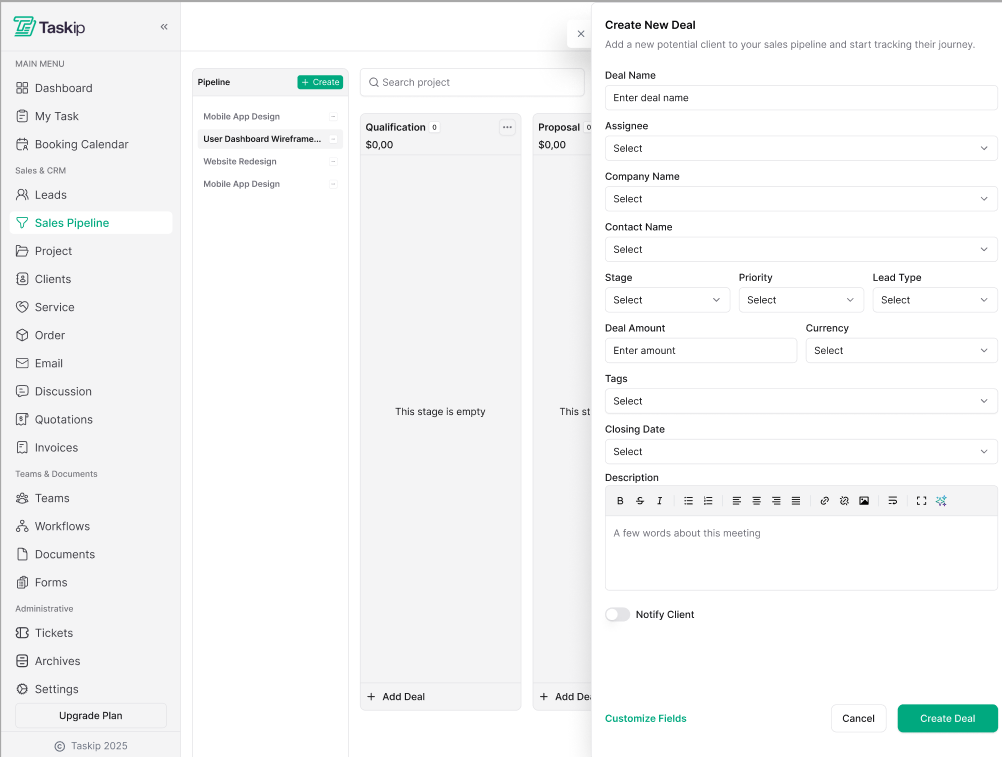1002x757 pixels.
Task: Expand the Stage select box
Action: (x=667, y=300)
